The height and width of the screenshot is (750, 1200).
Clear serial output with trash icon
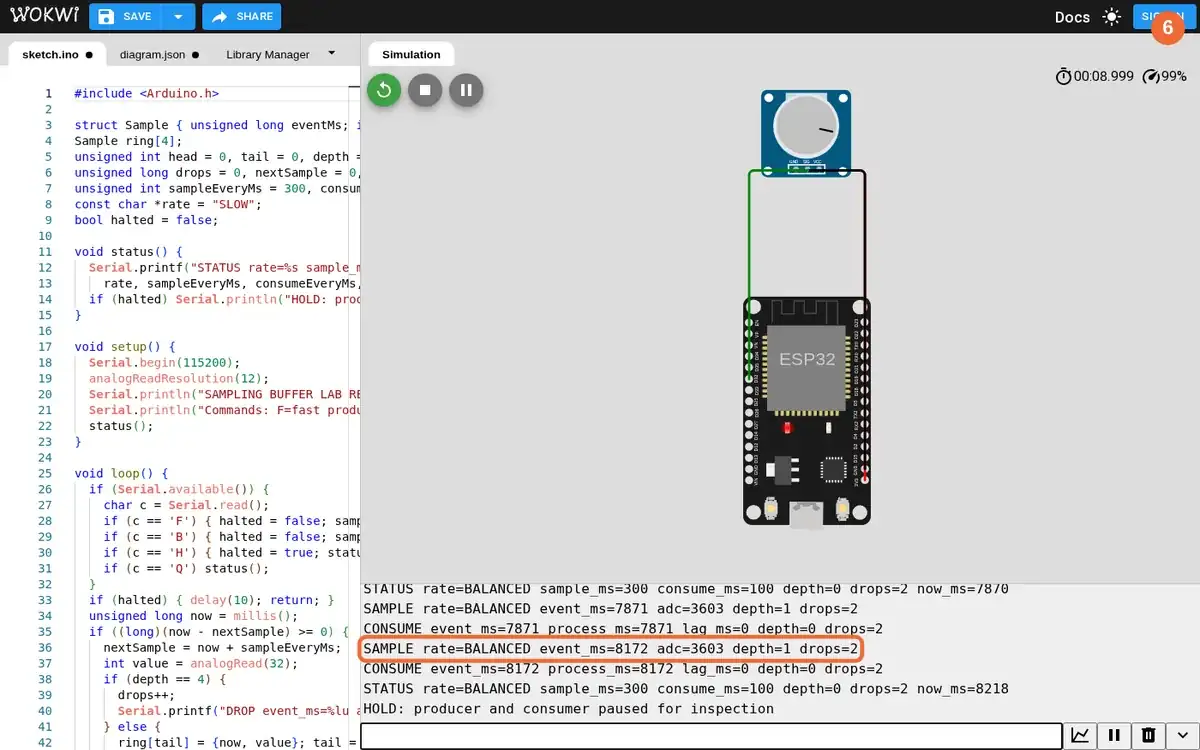(x=1148, y=736)
